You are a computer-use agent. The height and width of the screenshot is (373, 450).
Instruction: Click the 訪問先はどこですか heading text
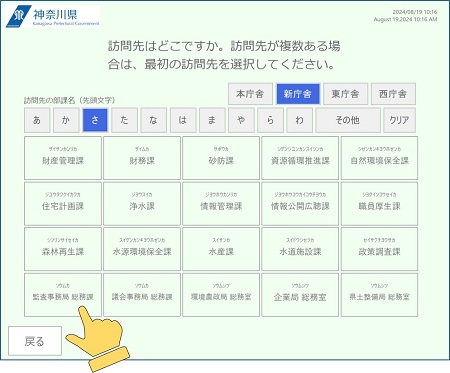point(224,55)
